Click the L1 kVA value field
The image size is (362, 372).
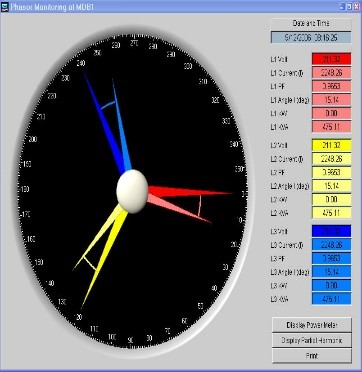click(x=331, y=127)
